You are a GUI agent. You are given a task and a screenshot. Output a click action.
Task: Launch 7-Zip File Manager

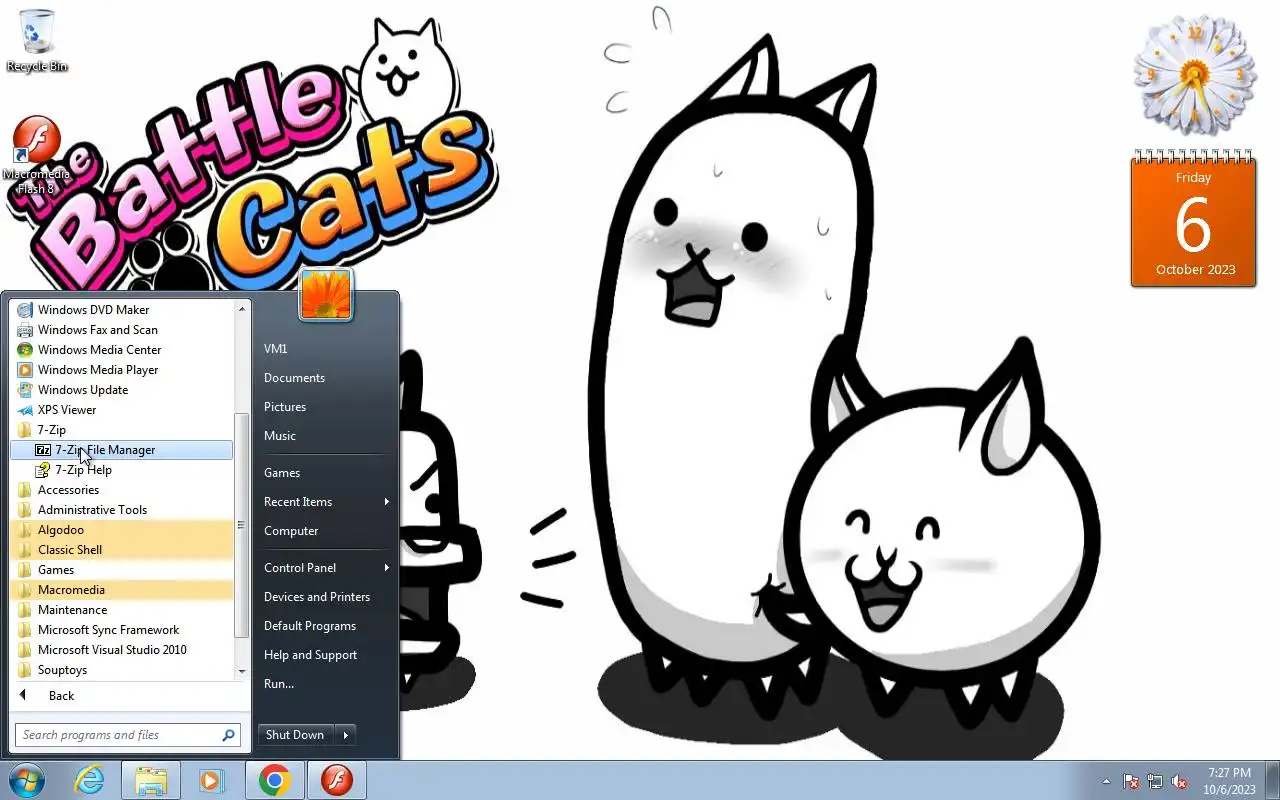(x=121, y=450)
